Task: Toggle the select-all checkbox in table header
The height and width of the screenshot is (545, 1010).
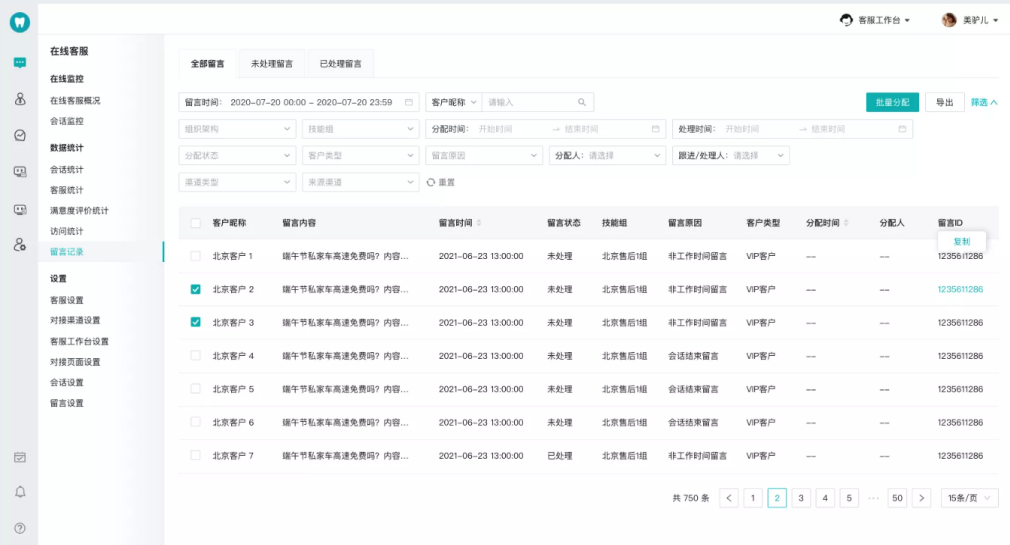Action: point(196,223)
